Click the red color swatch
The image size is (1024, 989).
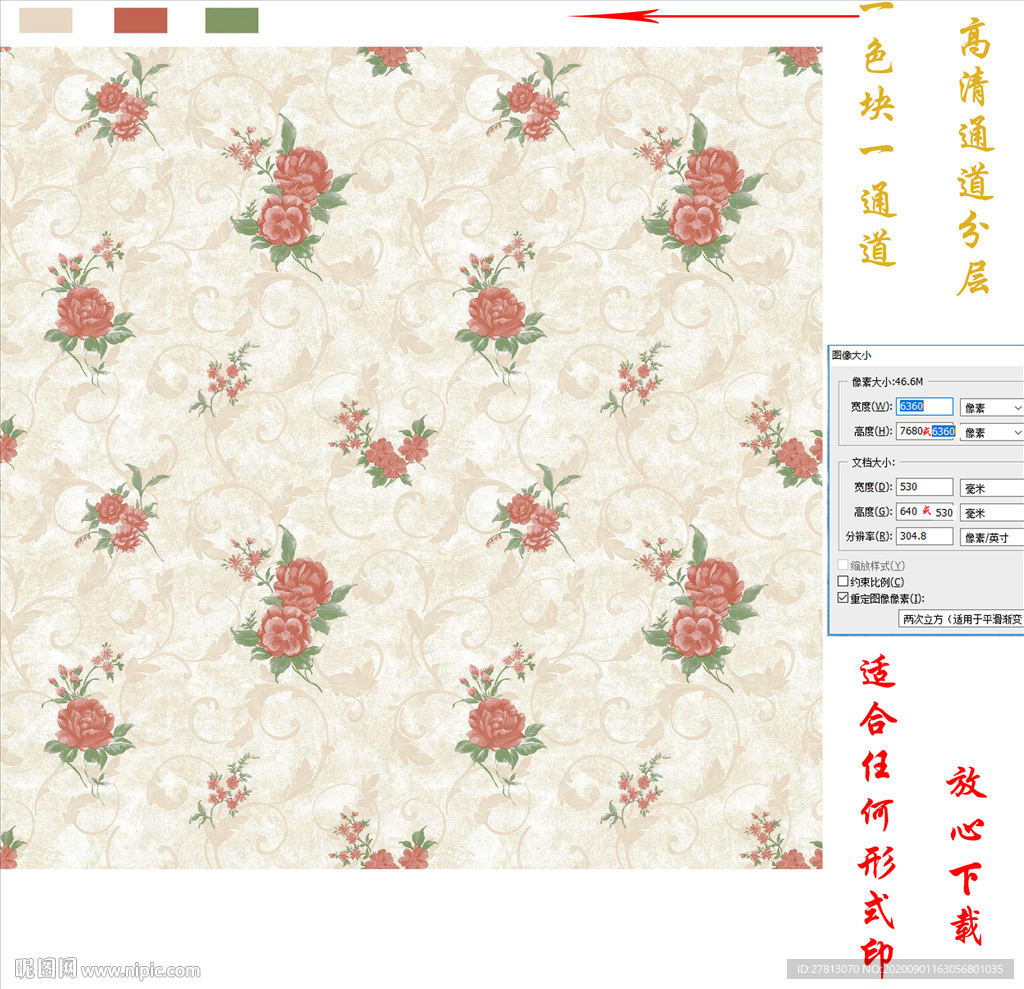(140, 20)
